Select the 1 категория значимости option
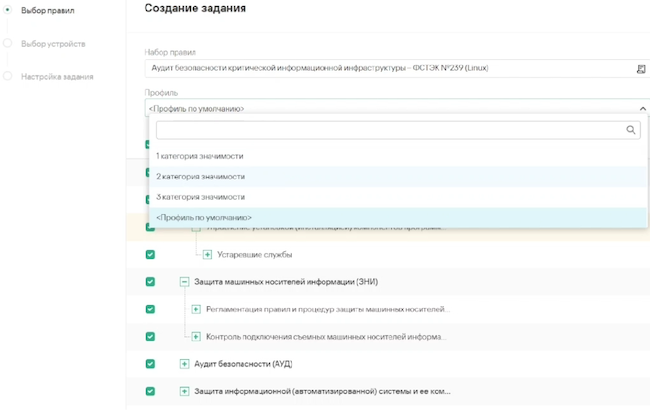Viewport: 650px width, 411px height. (199, 156)
